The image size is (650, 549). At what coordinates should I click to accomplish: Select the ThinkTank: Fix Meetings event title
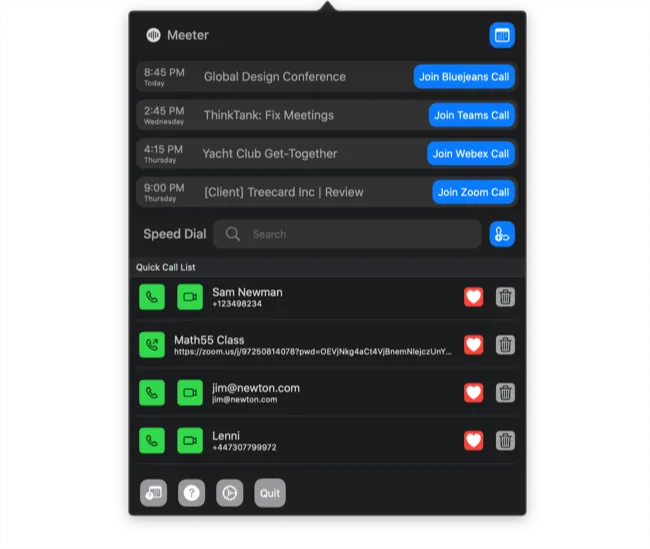point(269,115)
